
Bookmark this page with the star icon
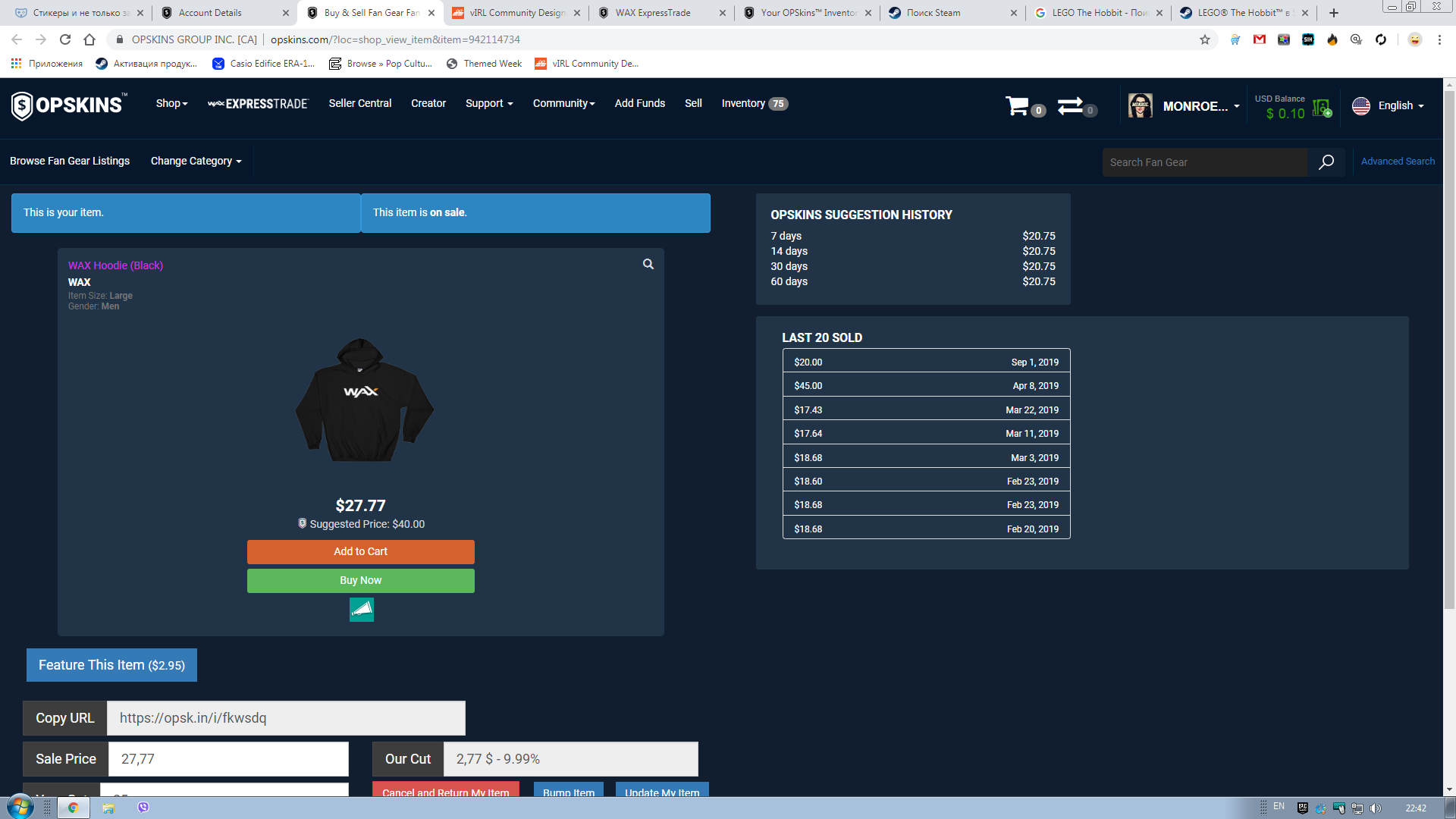pyautogui.click(x=1205, y=39)
